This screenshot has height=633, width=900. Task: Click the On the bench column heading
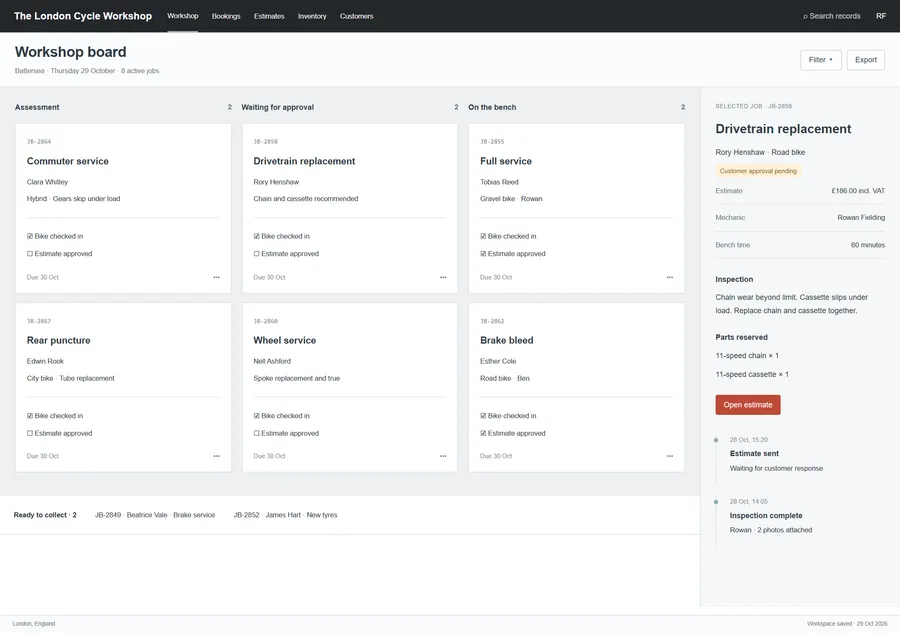[492, 107]
